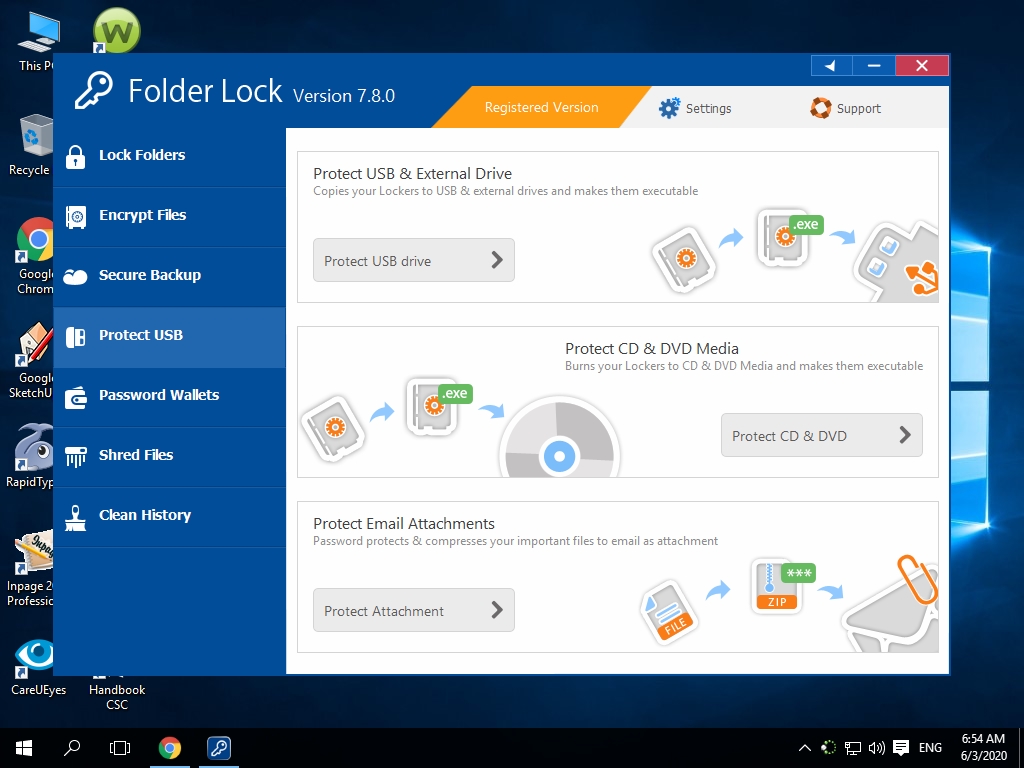Click the Secure Backup cloud icon
The width and height of the screenshot is (1024, 768).
[76, 277]
